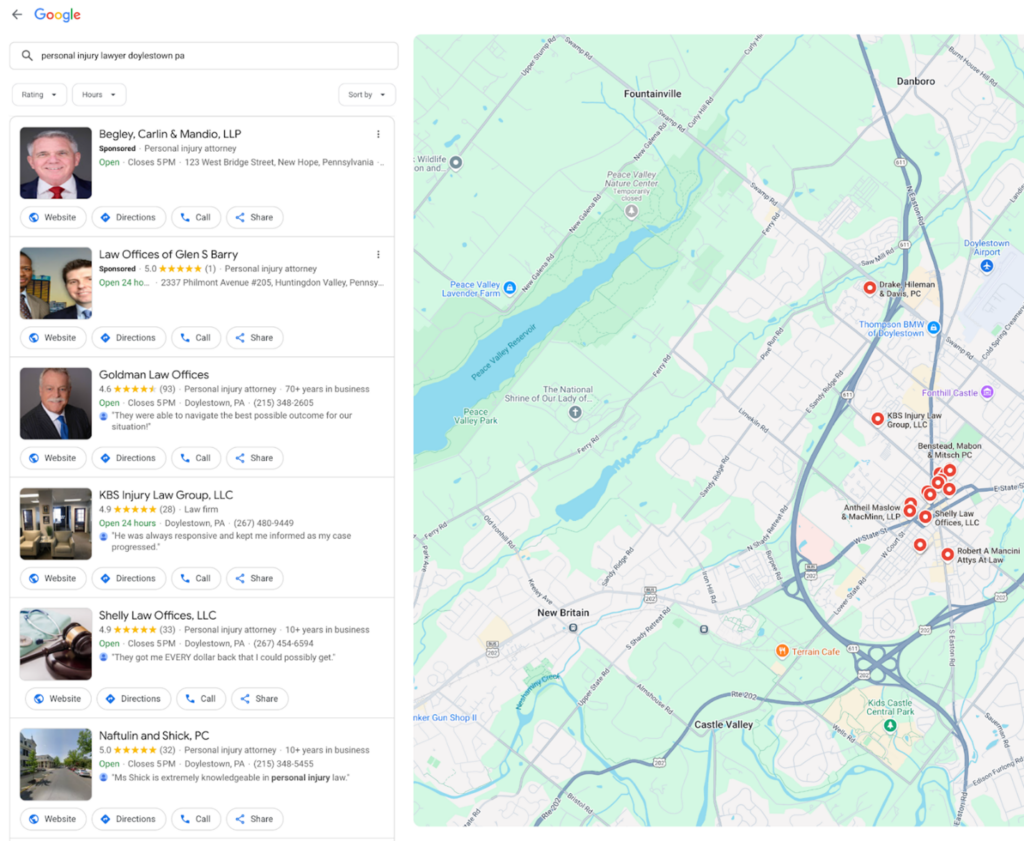Open the Law Offices of Glen S Barry title
The height and width of the screenshot is (841, 1024).
coord(168,255)
